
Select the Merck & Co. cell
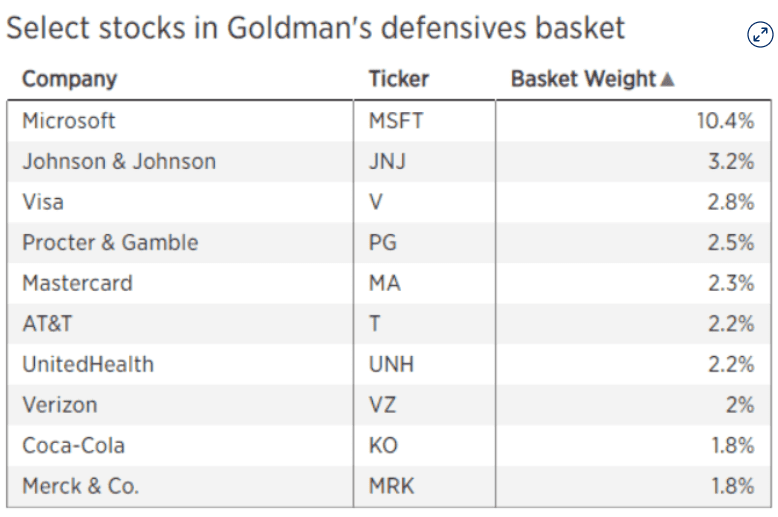(x=81, y=486)
